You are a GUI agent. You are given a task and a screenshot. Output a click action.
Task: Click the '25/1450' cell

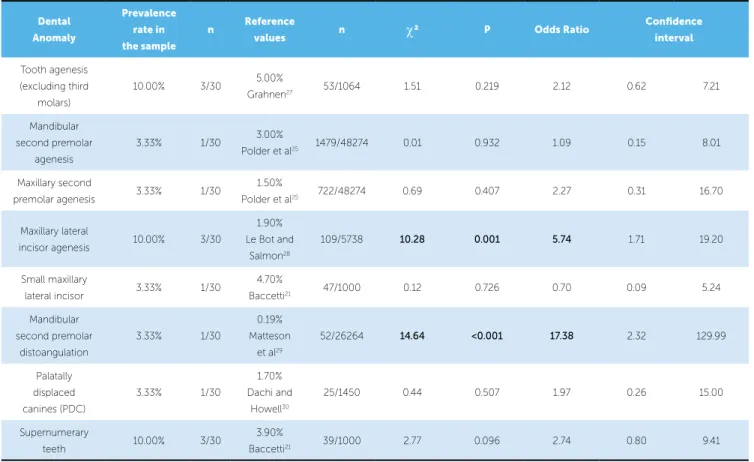[341, 392]
